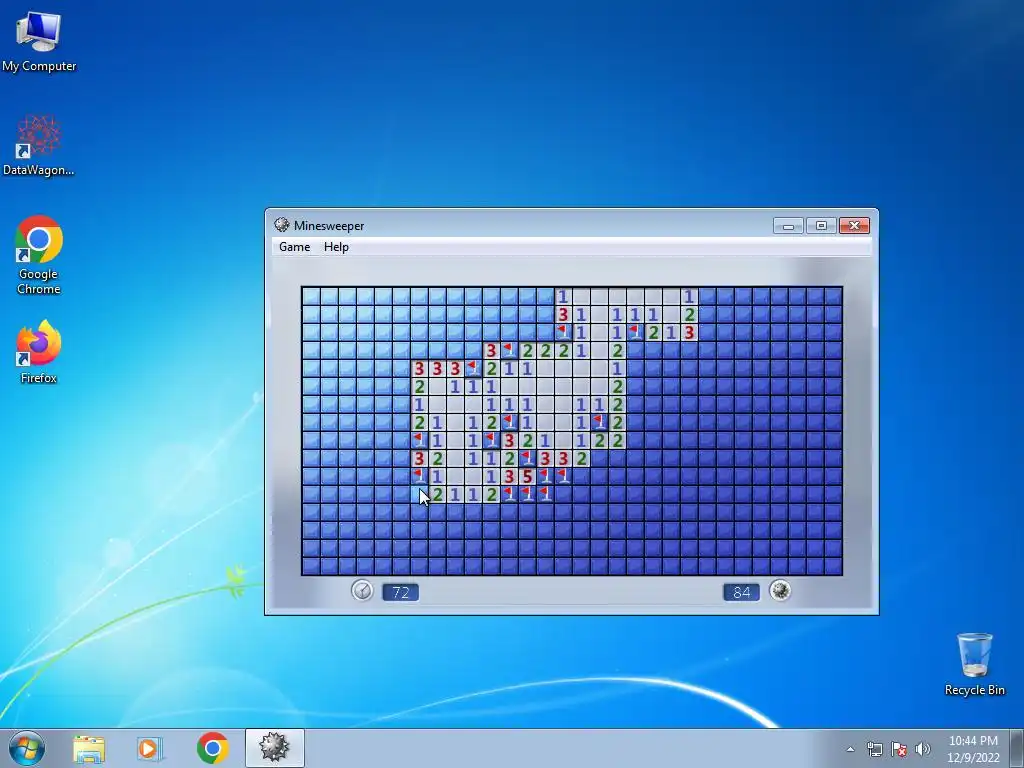Click the flag directly above the red 5
This screenshot has height=768, width=1024.
pos(527,458)
